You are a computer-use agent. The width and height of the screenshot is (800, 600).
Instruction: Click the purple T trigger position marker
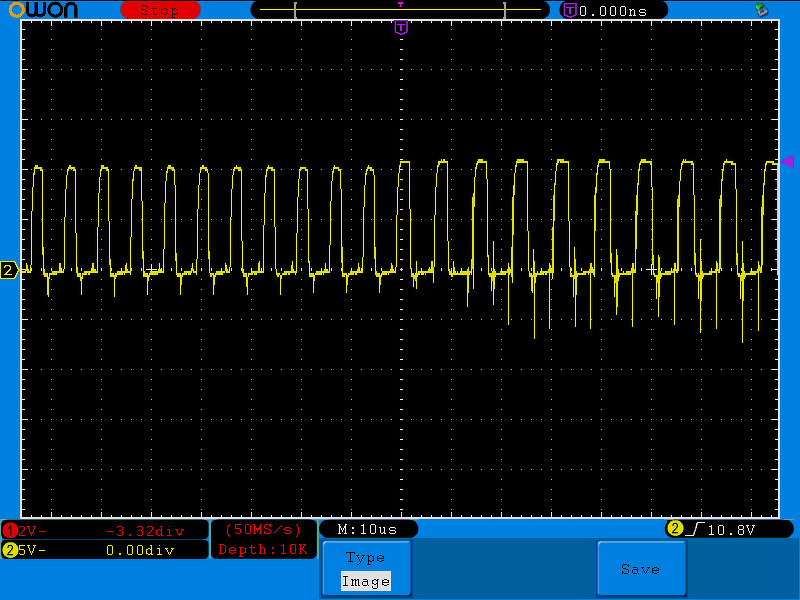[x=402, y=27]
